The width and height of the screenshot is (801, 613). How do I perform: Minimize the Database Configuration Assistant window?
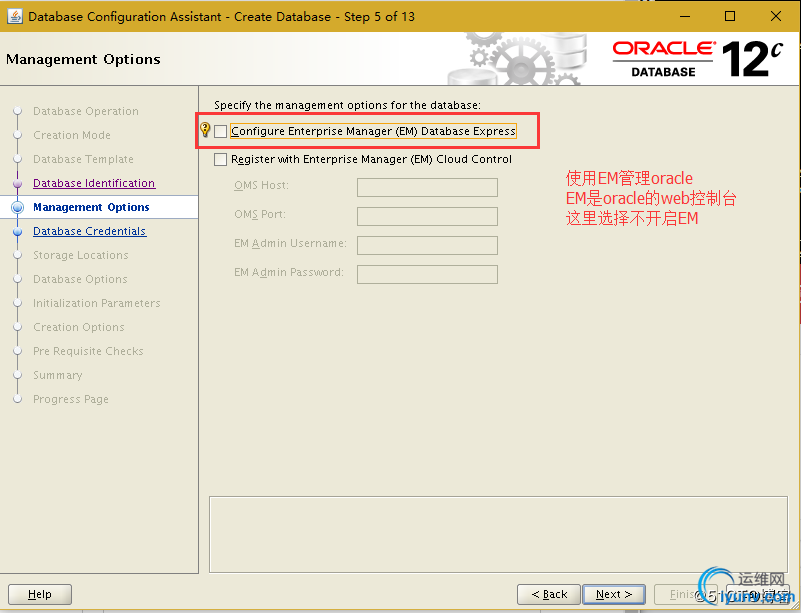[685, 16]
